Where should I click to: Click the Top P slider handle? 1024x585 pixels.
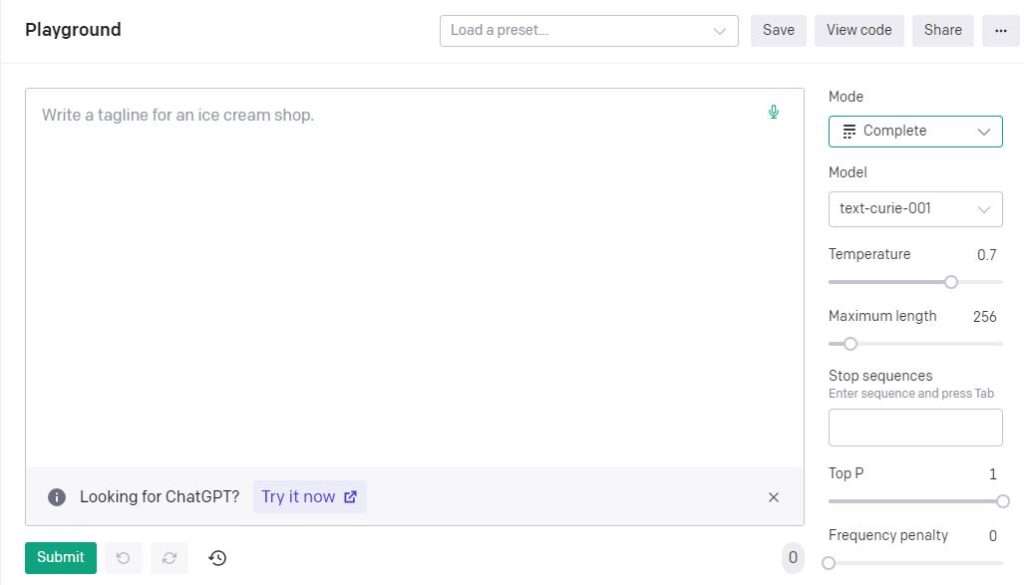(1002, 501)
